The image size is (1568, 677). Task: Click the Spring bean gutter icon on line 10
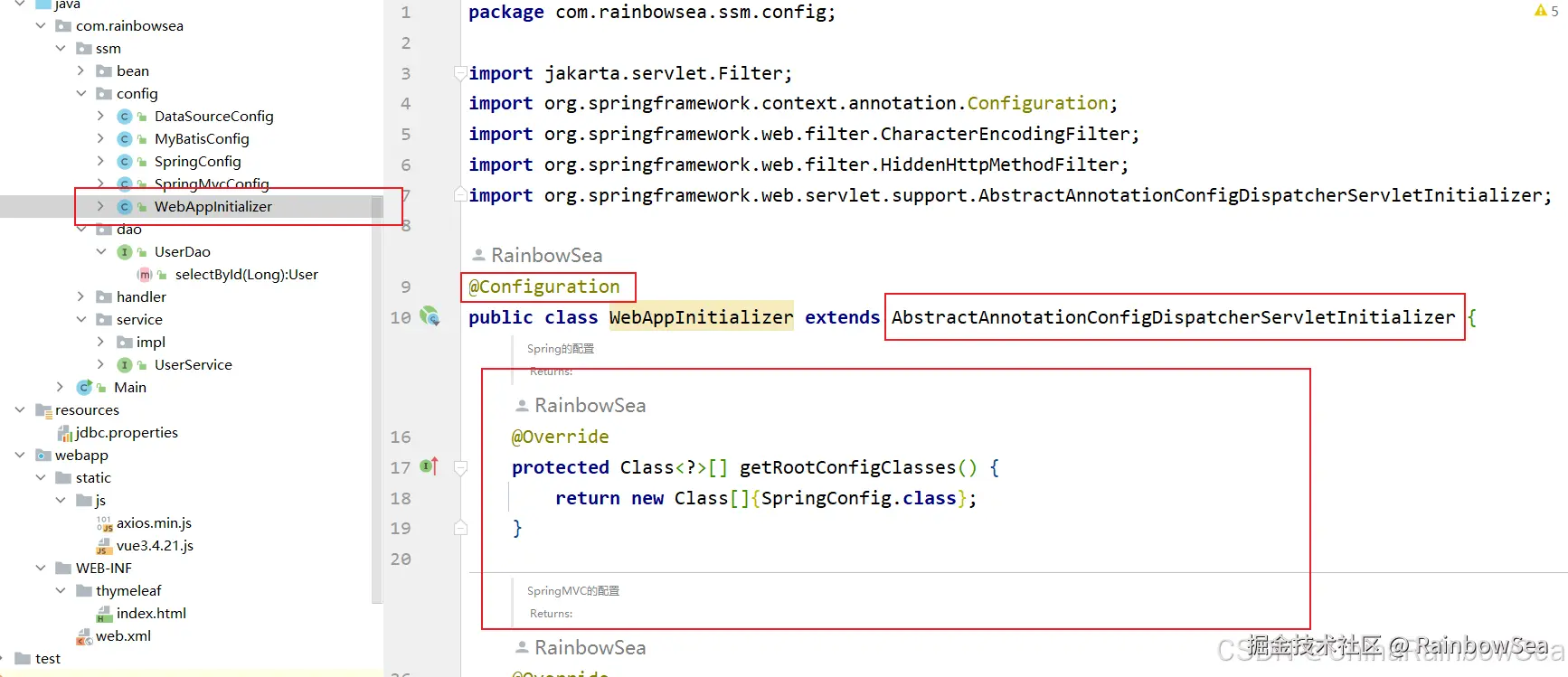[x=430, y=316]
